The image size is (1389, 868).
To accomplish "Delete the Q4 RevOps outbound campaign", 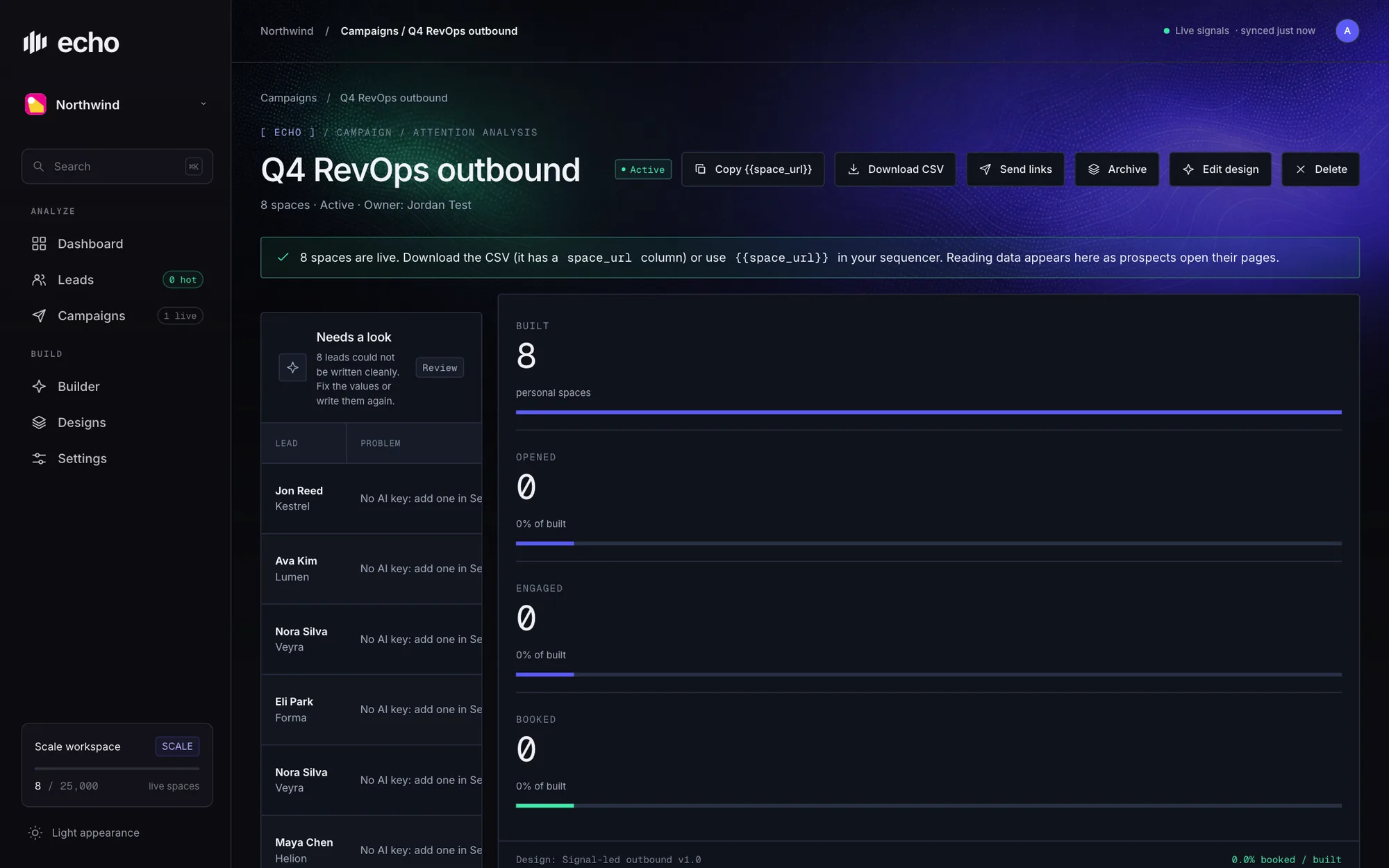I will (x=1320, y=169).
